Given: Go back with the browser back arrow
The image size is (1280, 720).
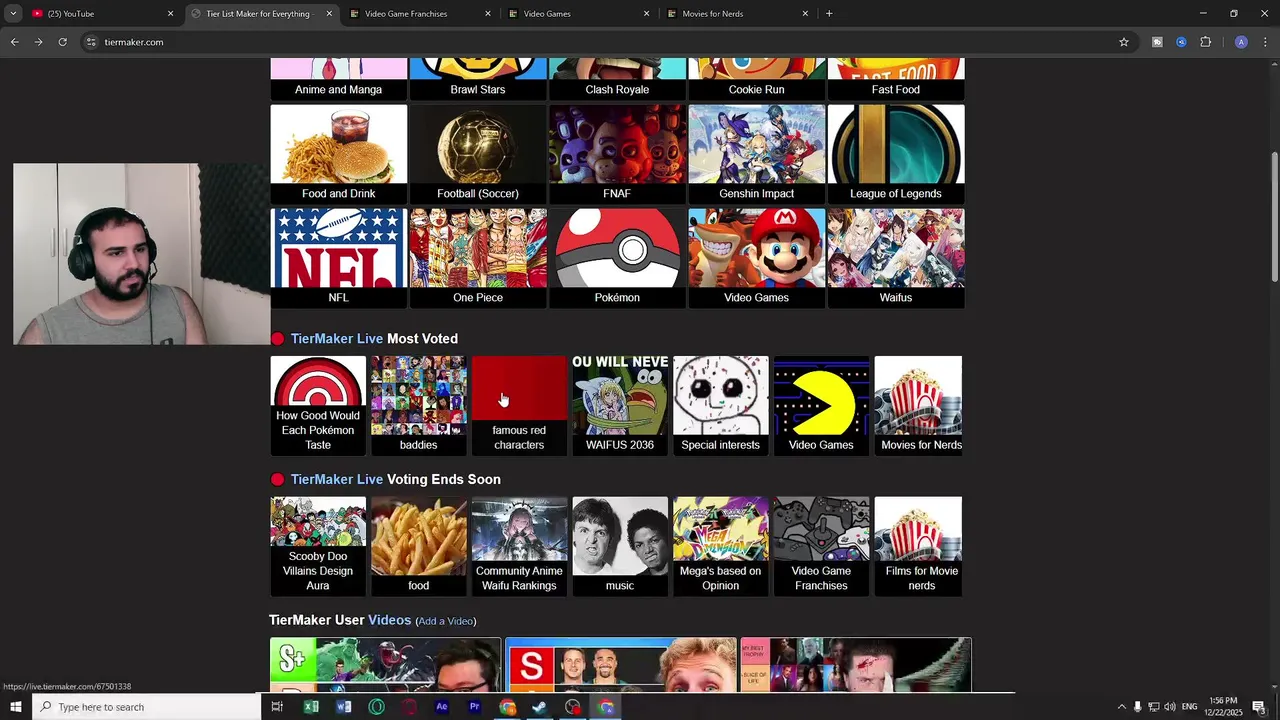Looking at the screenshot, I should (14, 42).
